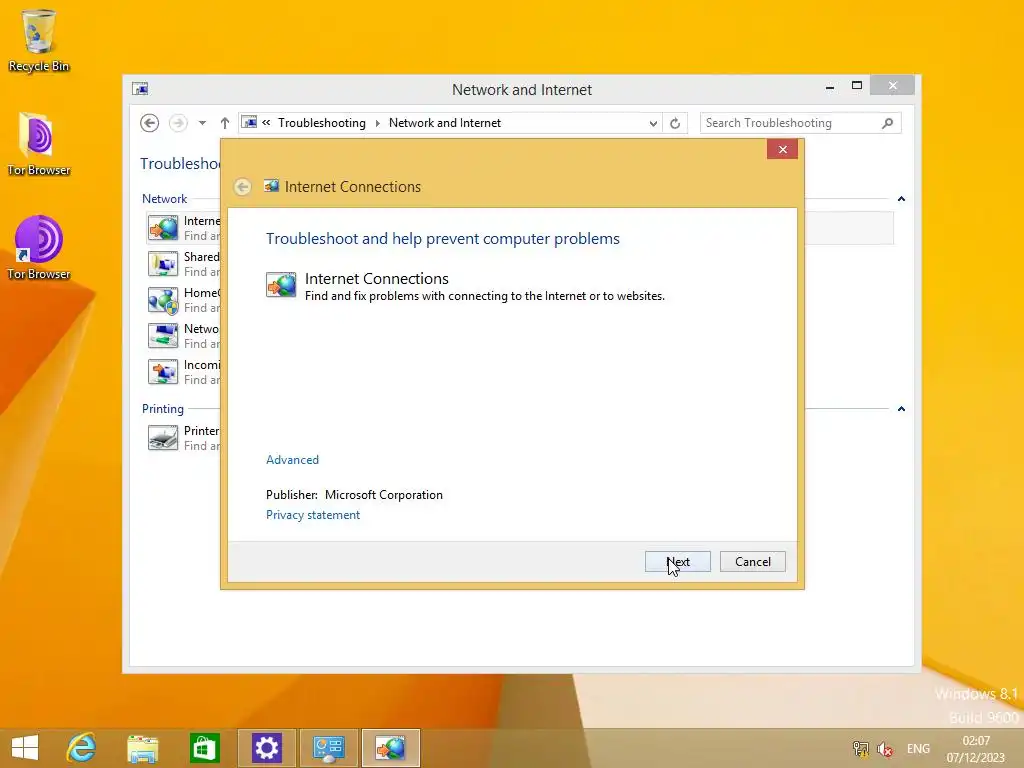Switch to PC settings gear in the taskbar
This screenshot has width=1024, height=768.
pyautogui.click(x=266, y=748)
